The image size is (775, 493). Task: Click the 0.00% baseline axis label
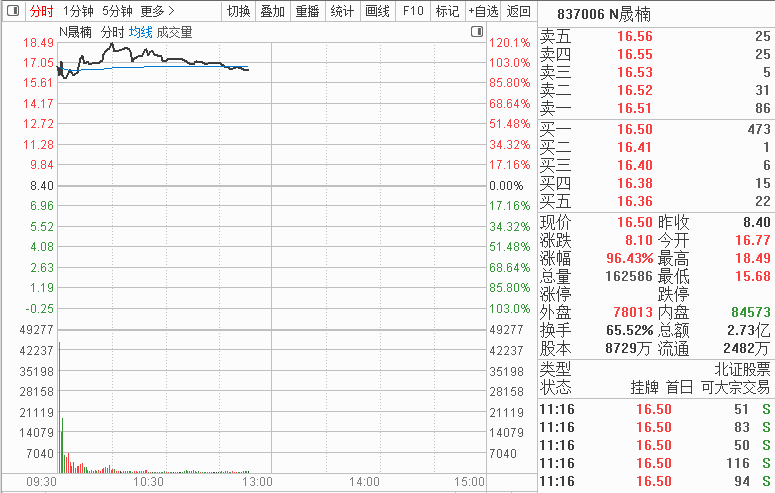coord(506,186)
